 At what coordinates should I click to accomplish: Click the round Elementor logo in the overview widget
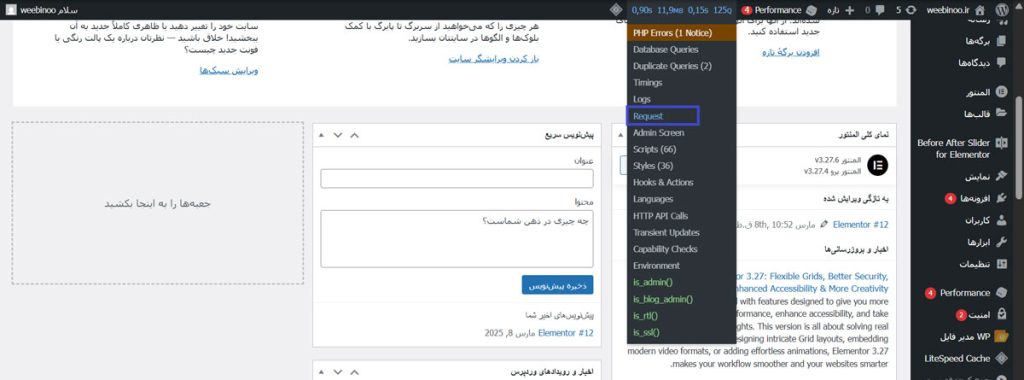(x=878, y=165)
